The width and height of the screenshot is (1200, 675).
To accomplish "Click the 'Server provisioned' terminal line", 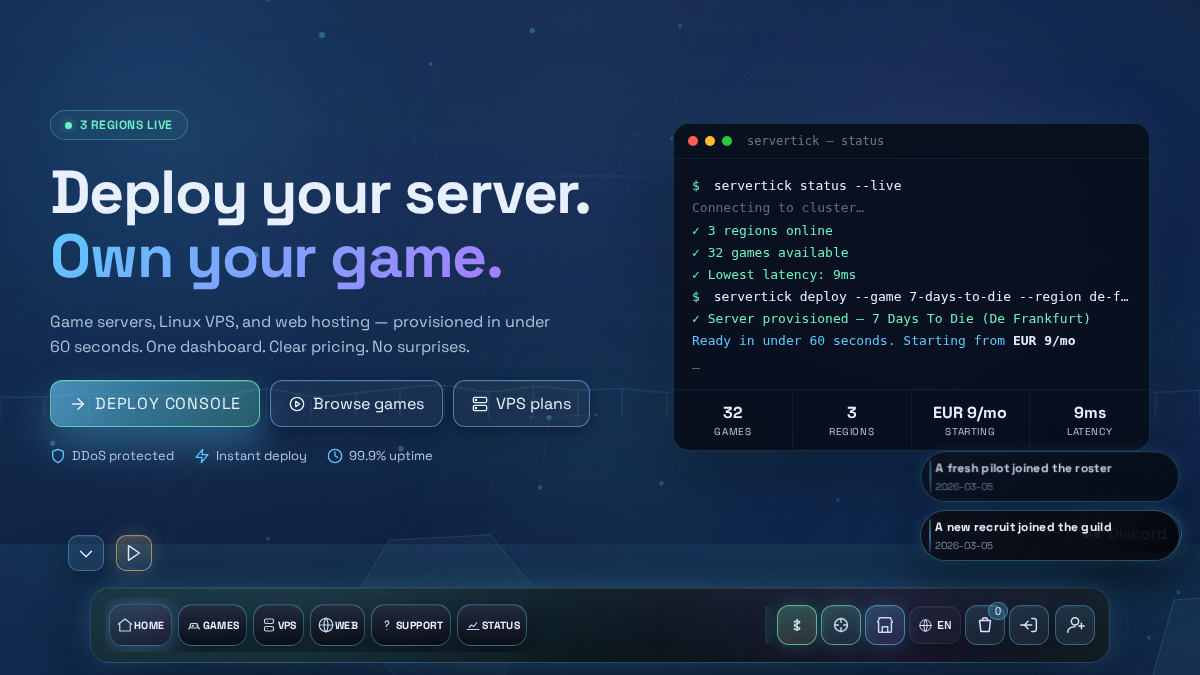I will (891, 319).
